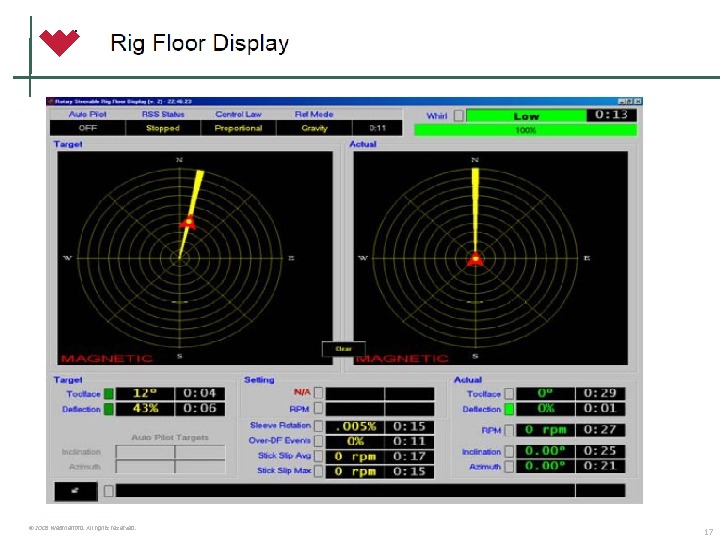
Task: Check the Stick Slip Avg checkbox
Action: tap(318, 456)
